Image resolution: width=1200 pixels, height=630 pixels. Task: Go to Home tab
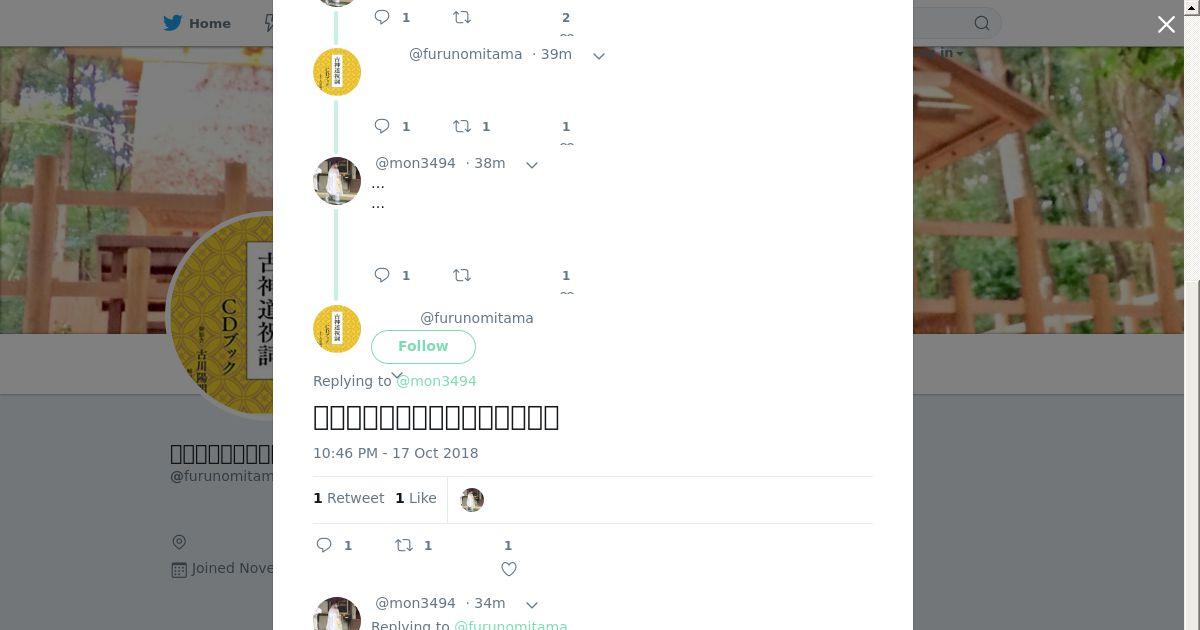pyautogui.click(x=198, y=23)
